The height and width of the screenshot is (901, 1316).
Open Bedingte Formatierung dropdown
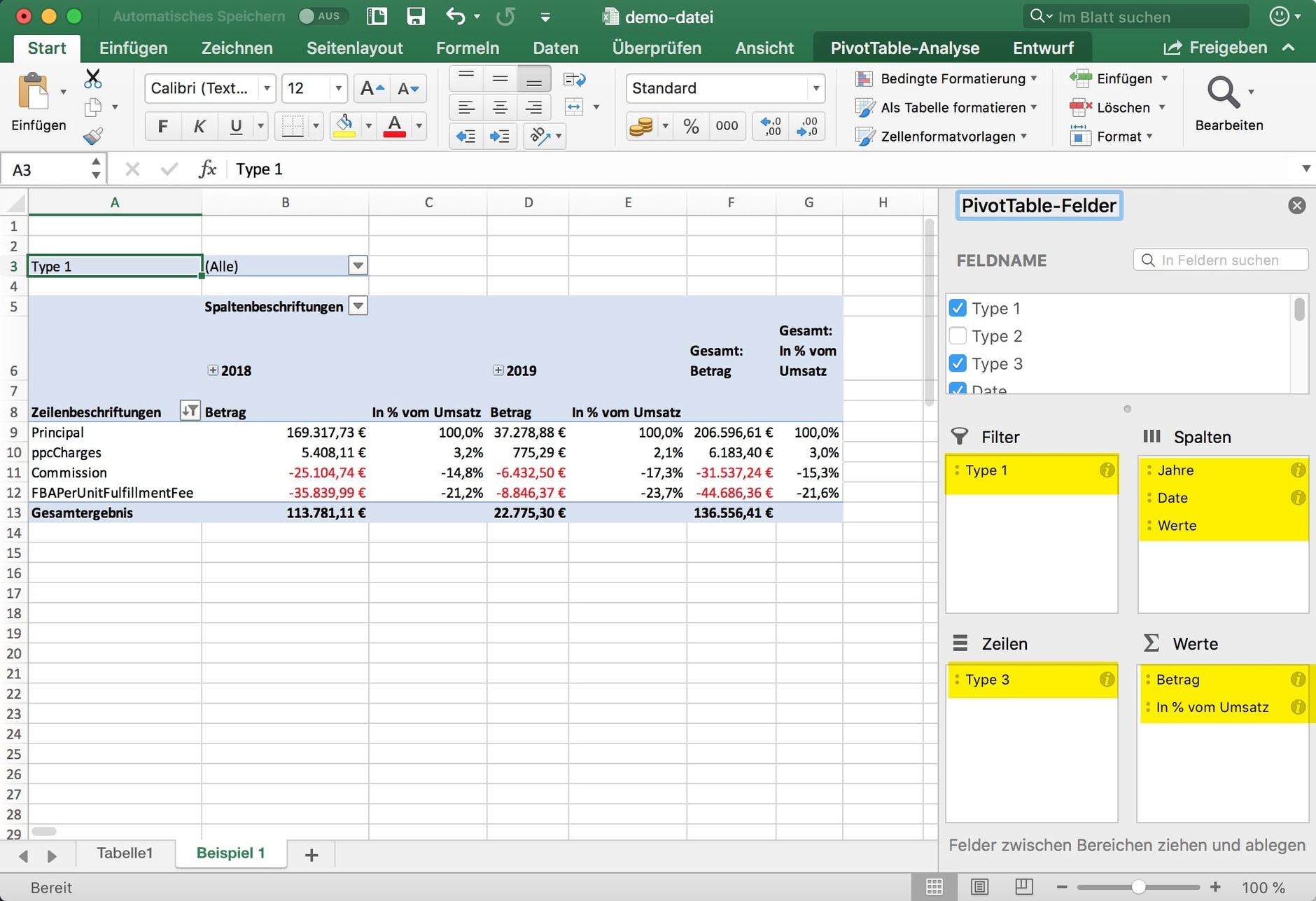(946, 79)
